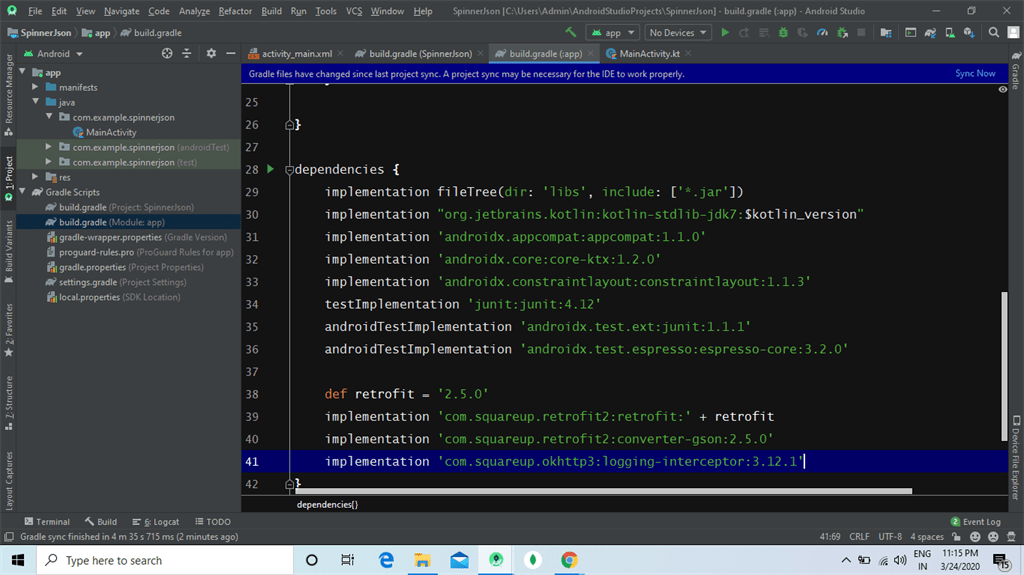
Task: Open the profiler gauge icon
Action: pos(822,32)
